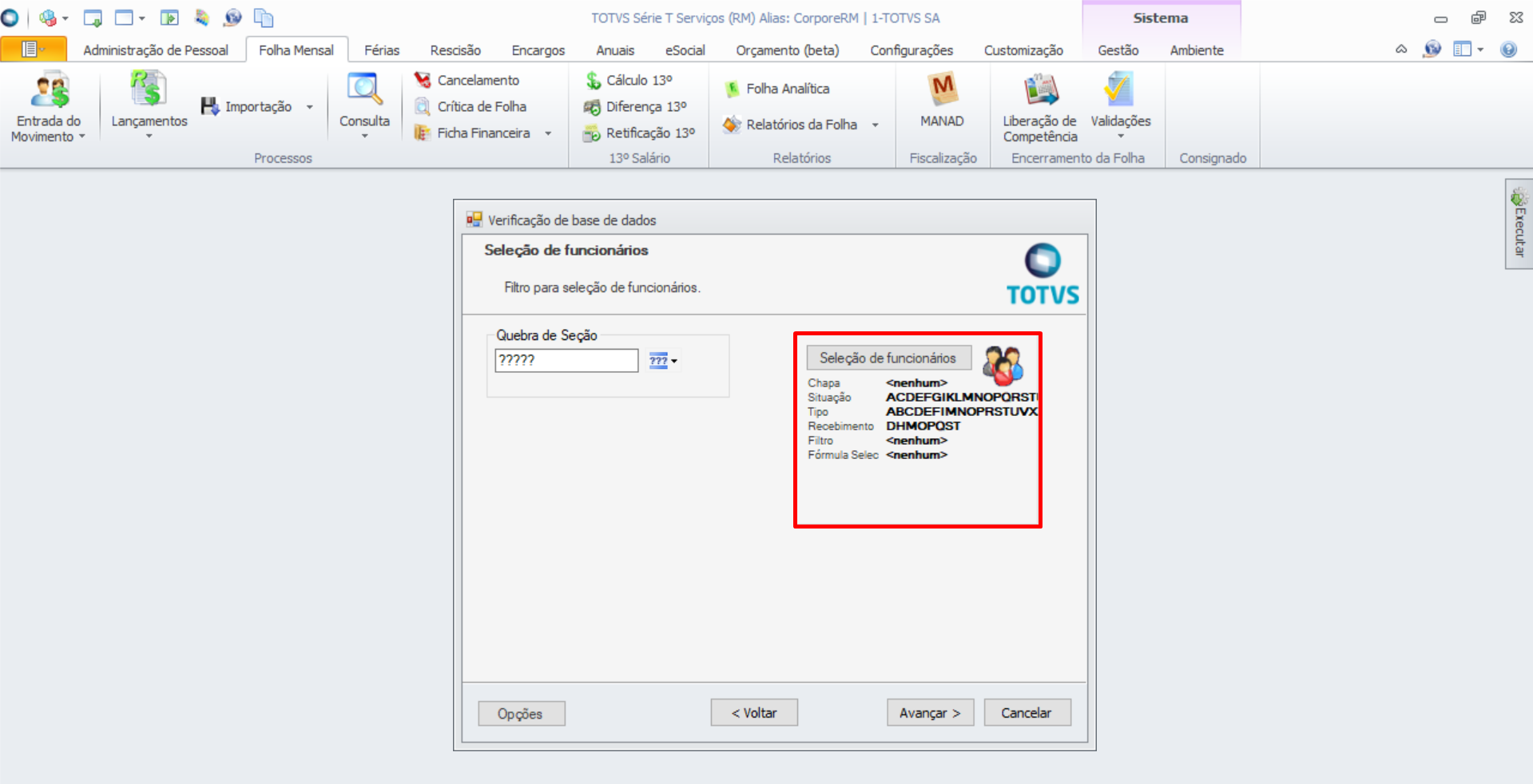This screenshot has width=1533, height=784.
Task: Click the Importação save icon
Action: (x=209, y=106)
